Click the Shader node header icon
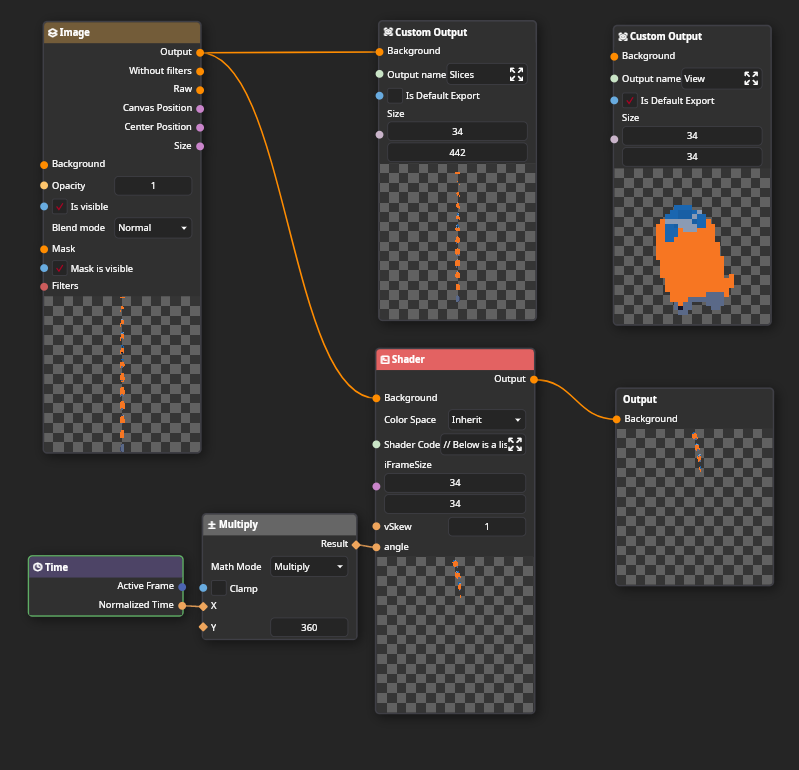 pos(384,360)
